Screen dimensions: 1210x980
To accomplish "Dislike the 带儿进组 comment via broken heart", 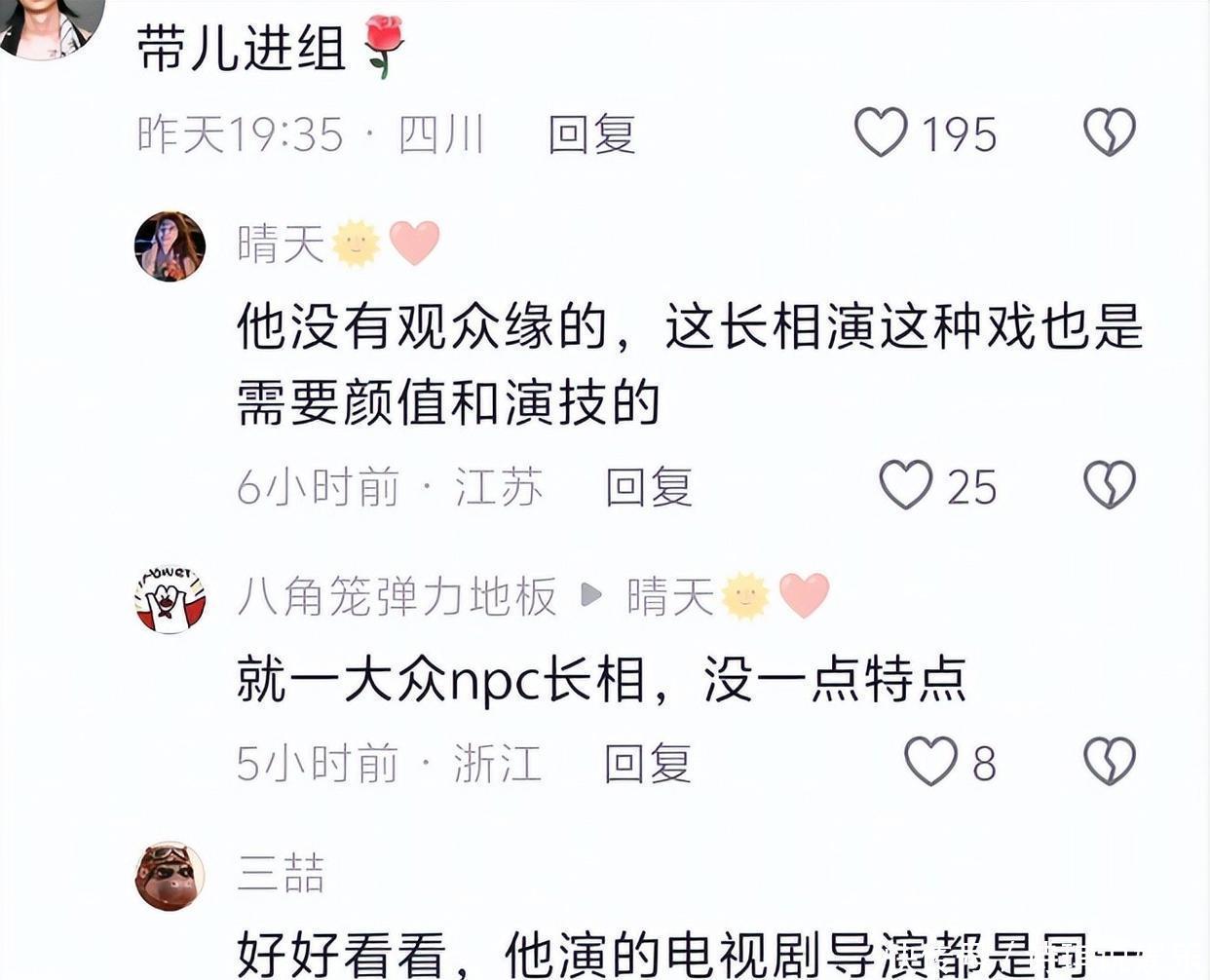I will (x=1110, y=132).
